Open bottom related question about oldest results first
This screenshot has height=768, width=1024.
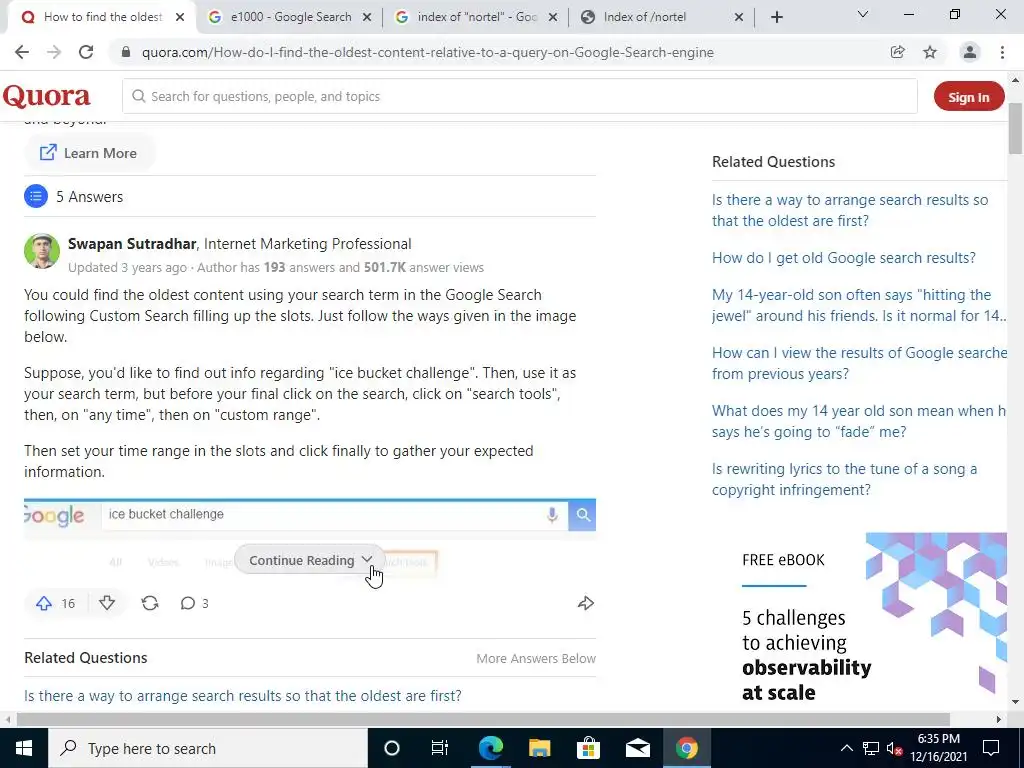click(x=243, y=696)
